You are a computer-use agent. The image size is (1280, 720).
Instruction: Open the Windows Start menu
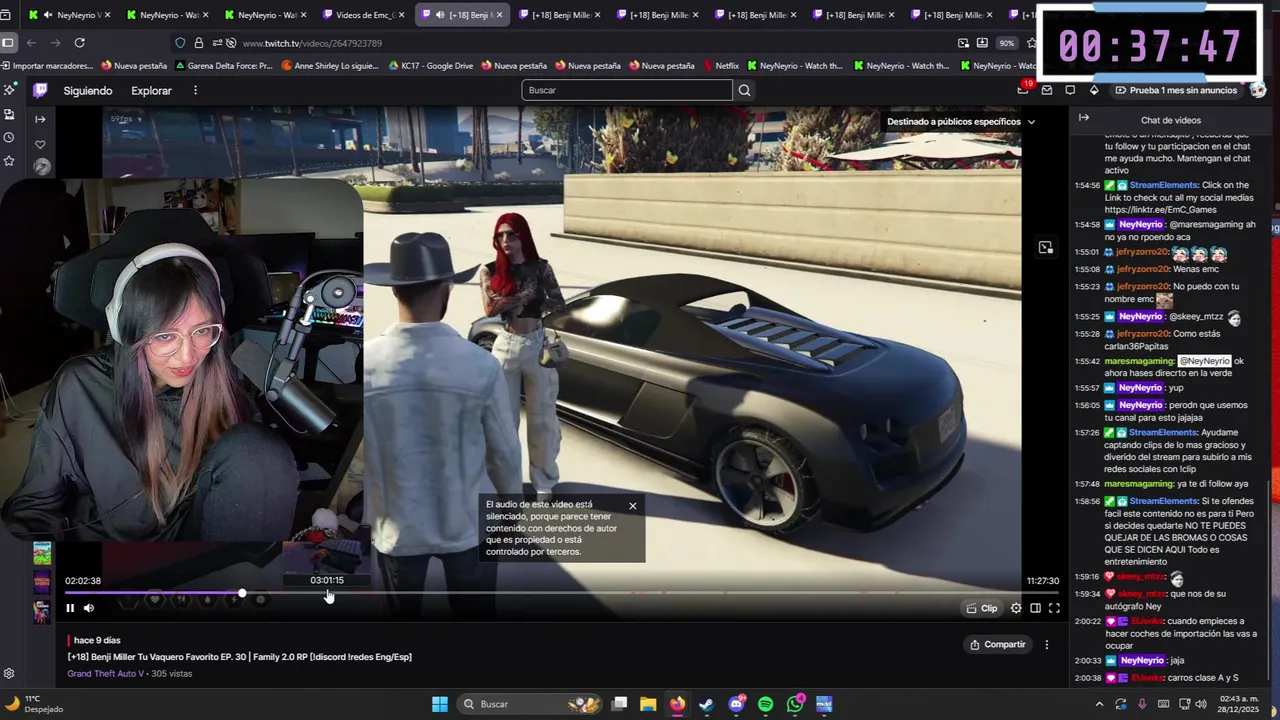pos(440,704)
